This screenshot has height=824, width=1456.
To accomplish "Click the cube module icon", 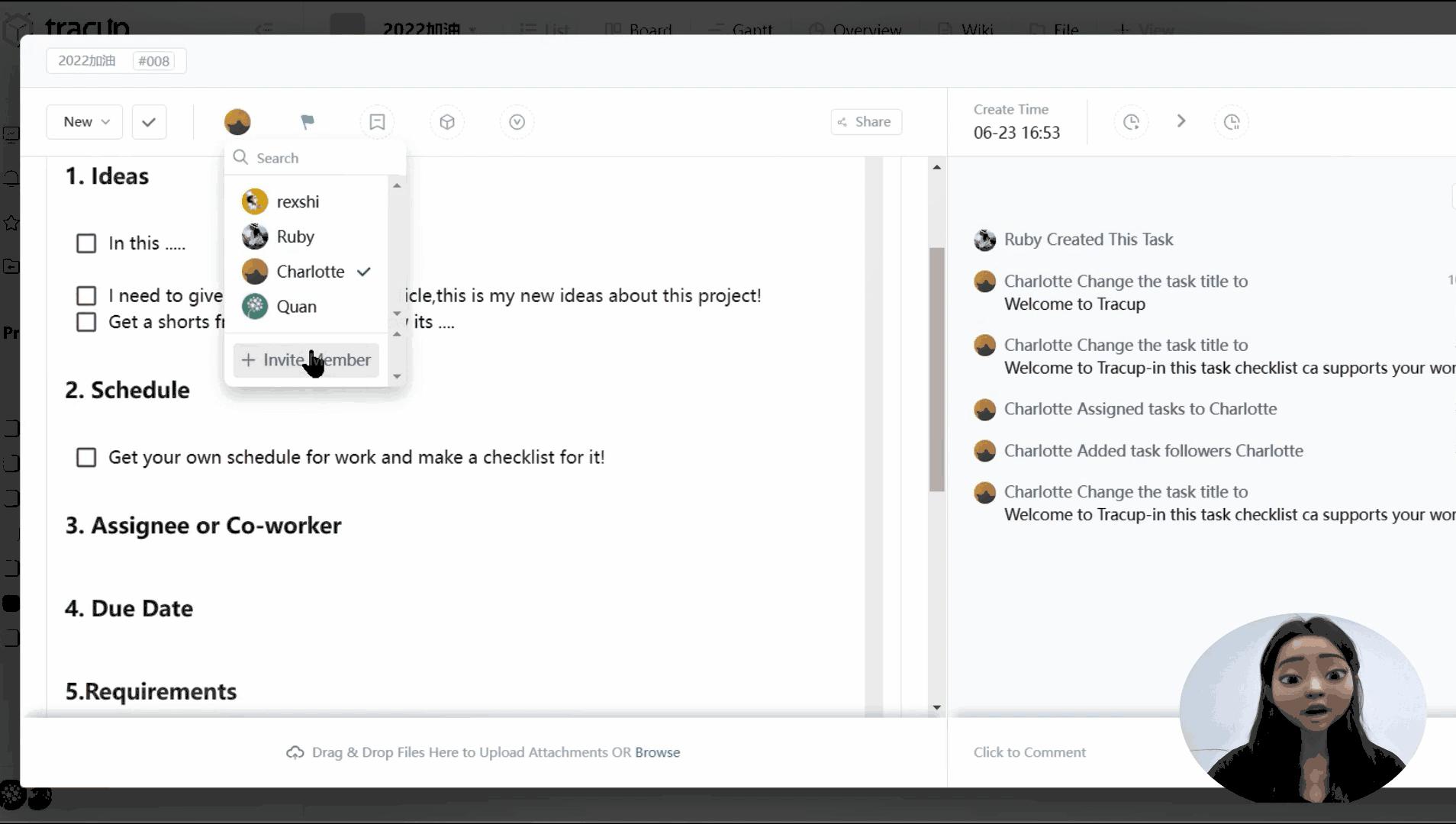I will 447,122.
